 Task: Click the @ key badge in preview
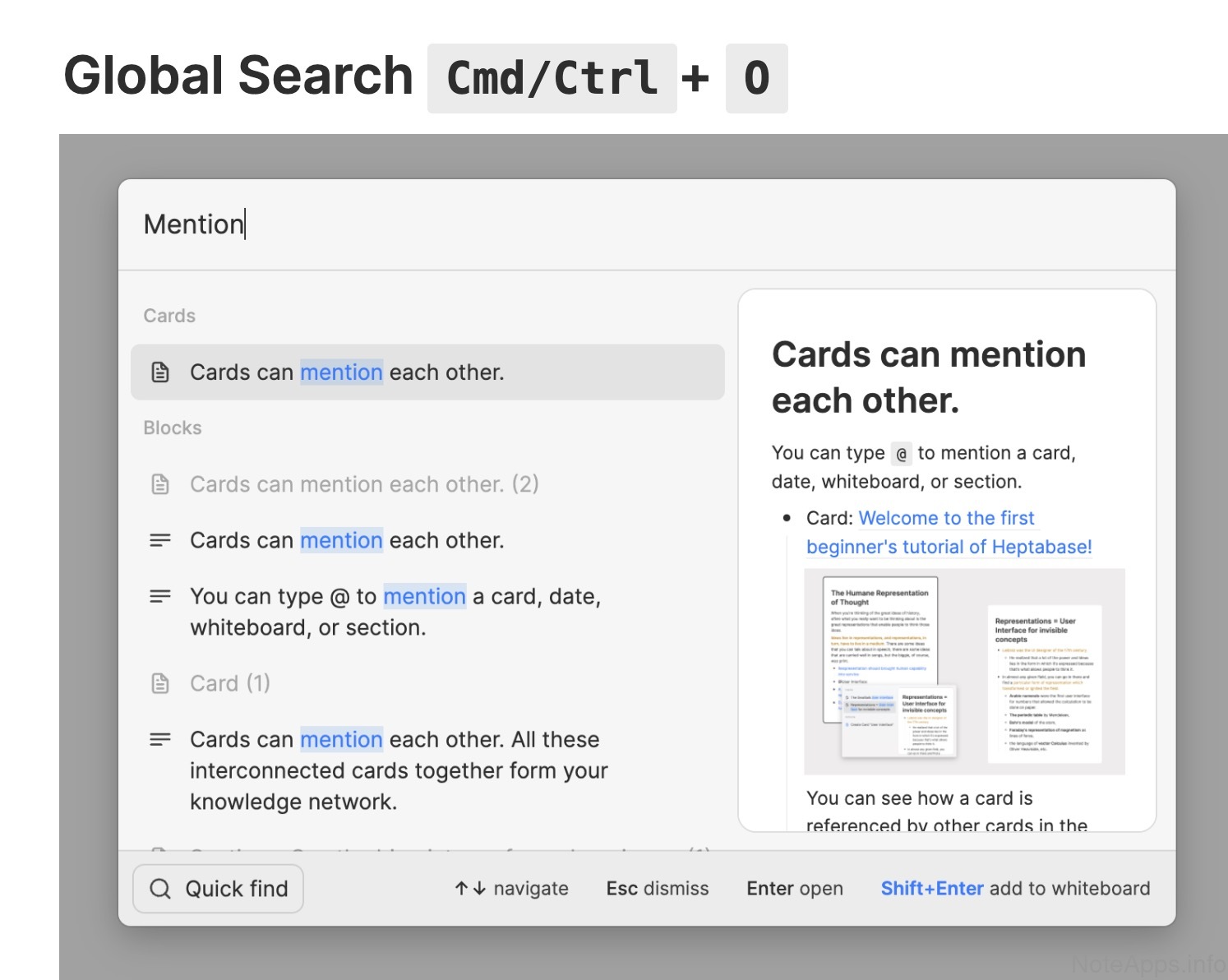pyautogui.click(x=901, y=454)
